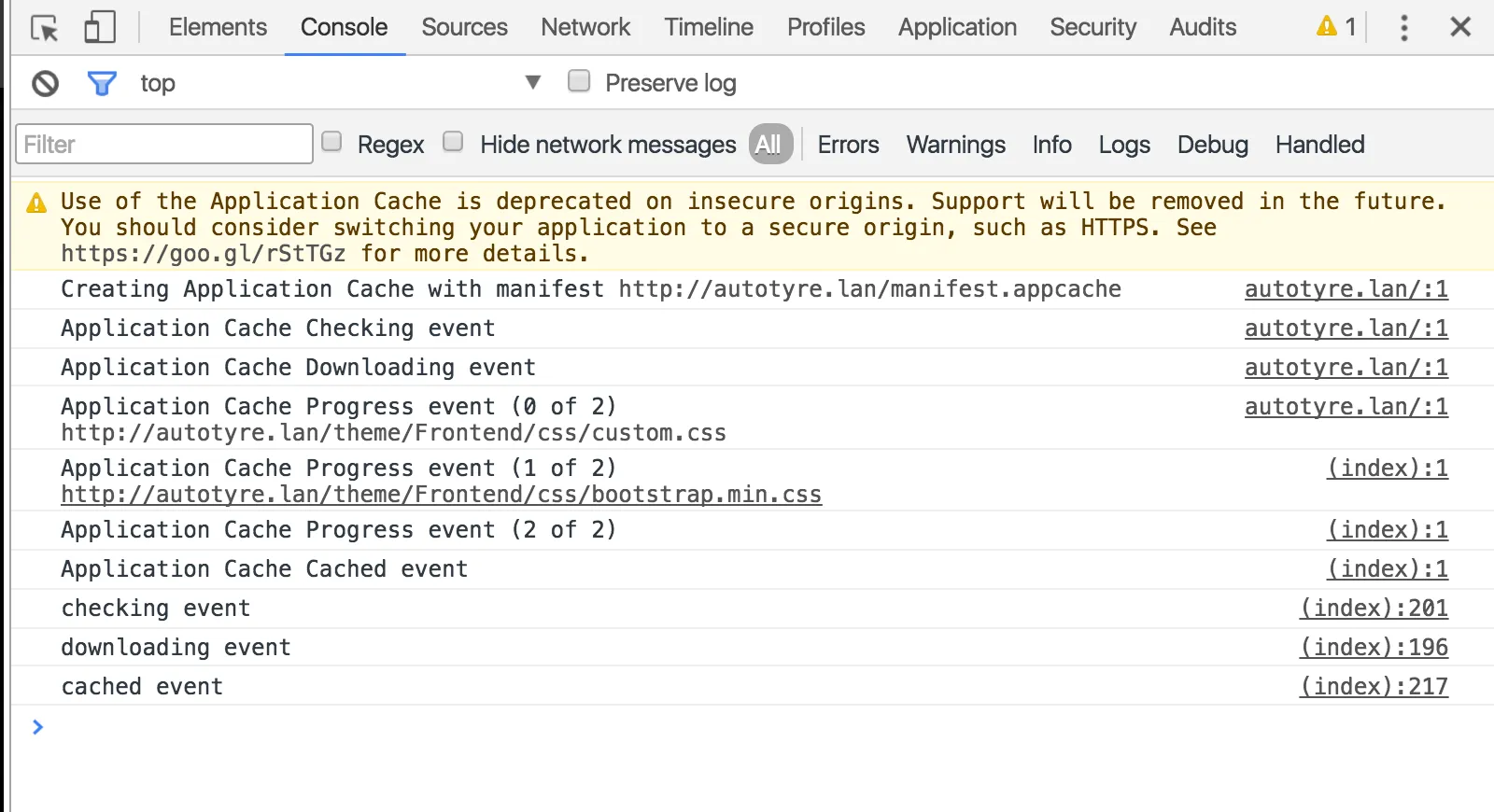Click the console Filter text field
1494x812 pixels.
coord(164,145)
